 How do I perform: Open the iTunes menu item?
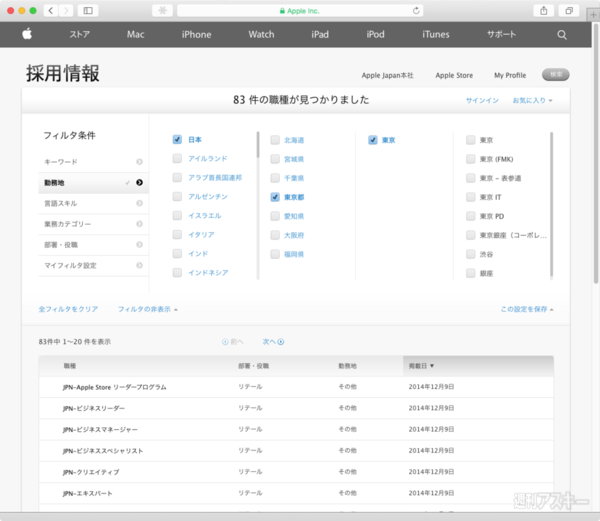click(435, 34)
